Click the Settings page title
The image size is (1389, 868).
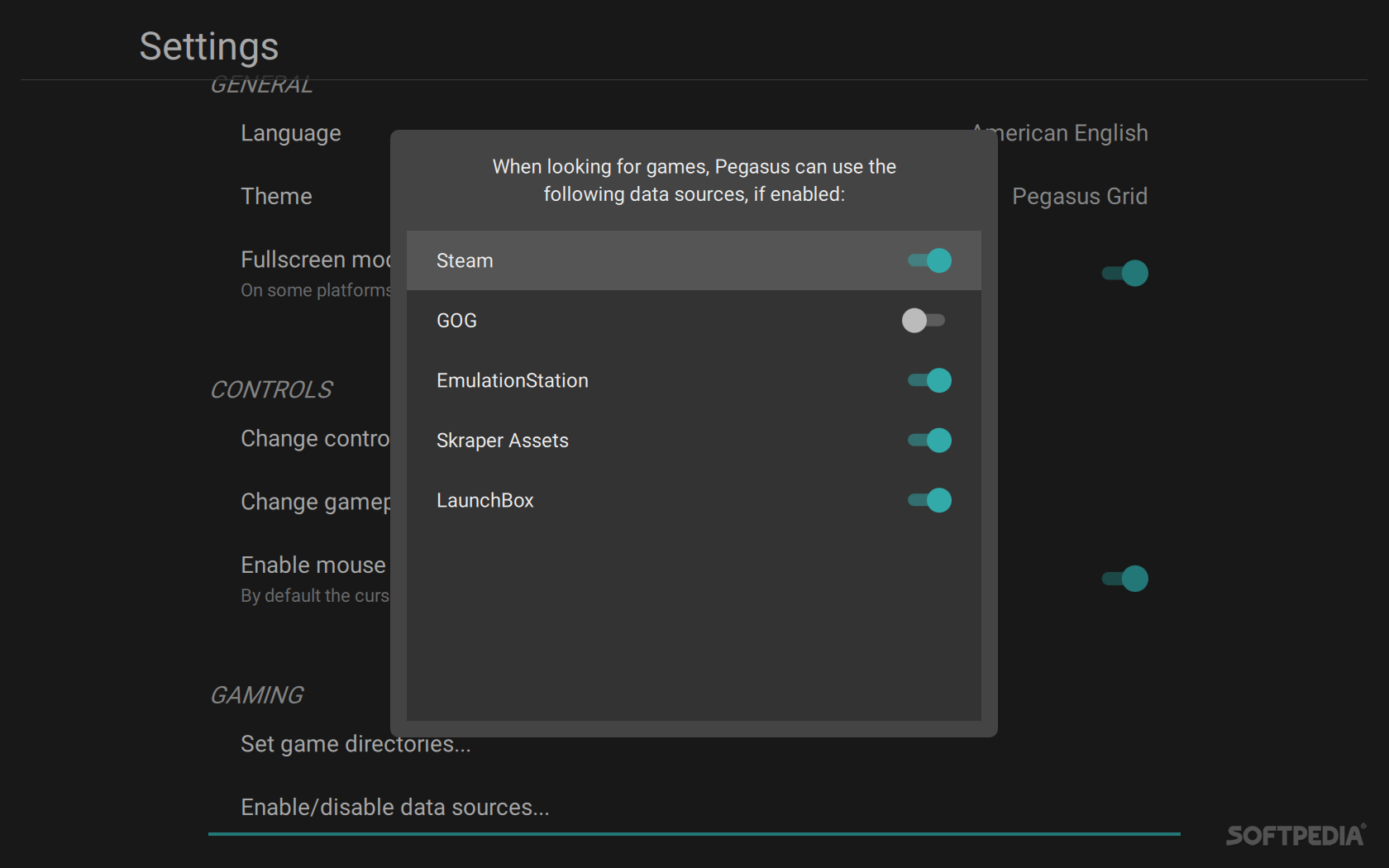click(x=209, y=46)
